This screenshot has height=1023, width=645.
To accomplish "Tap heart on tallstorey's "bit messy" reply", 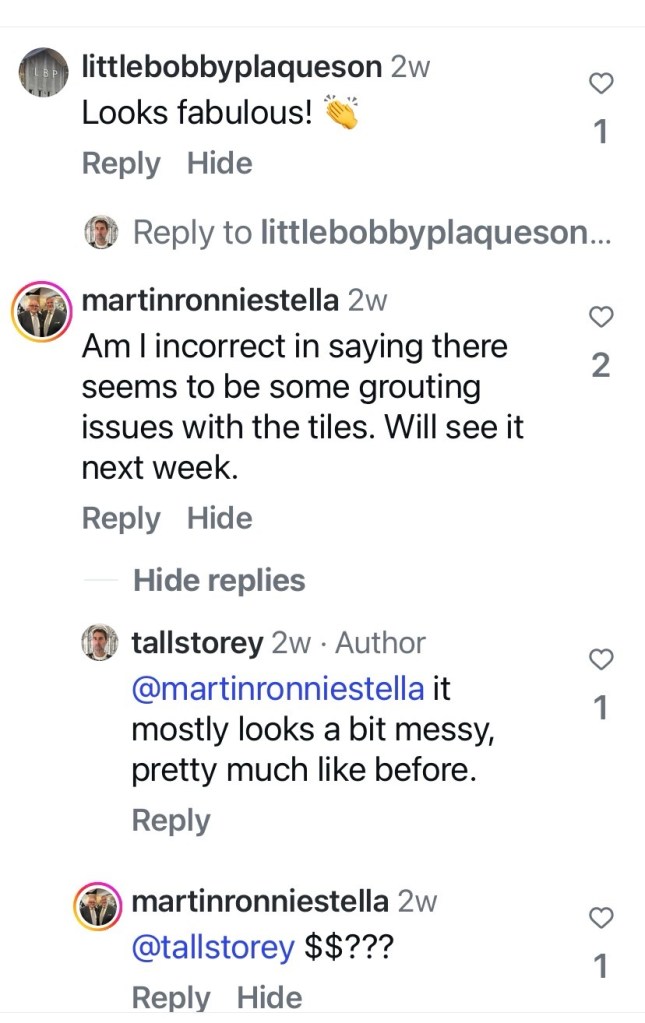I will tap(600, 660).
